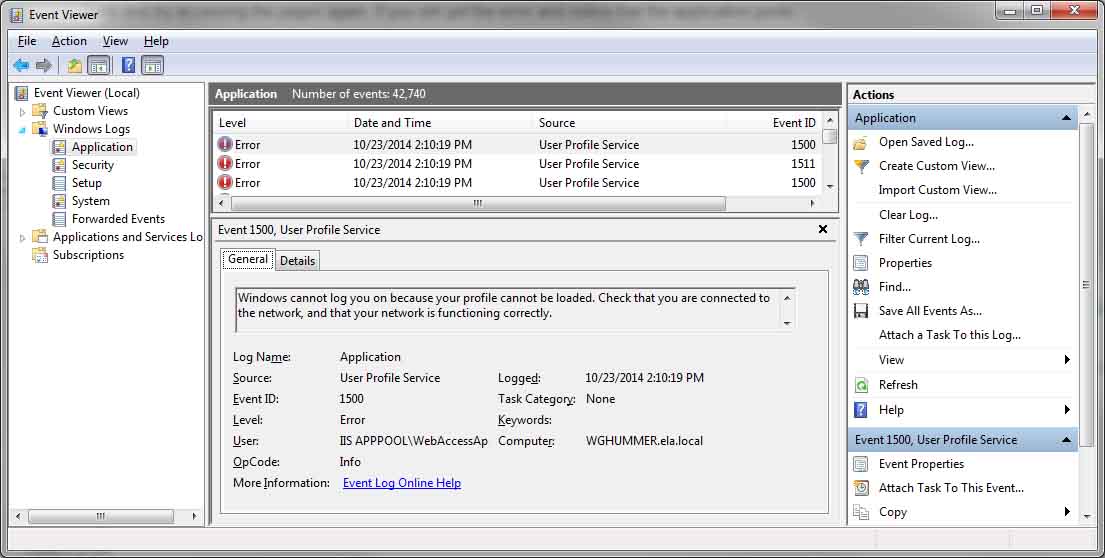Switch to the Details tab
1105x558 pixels.
297,261
